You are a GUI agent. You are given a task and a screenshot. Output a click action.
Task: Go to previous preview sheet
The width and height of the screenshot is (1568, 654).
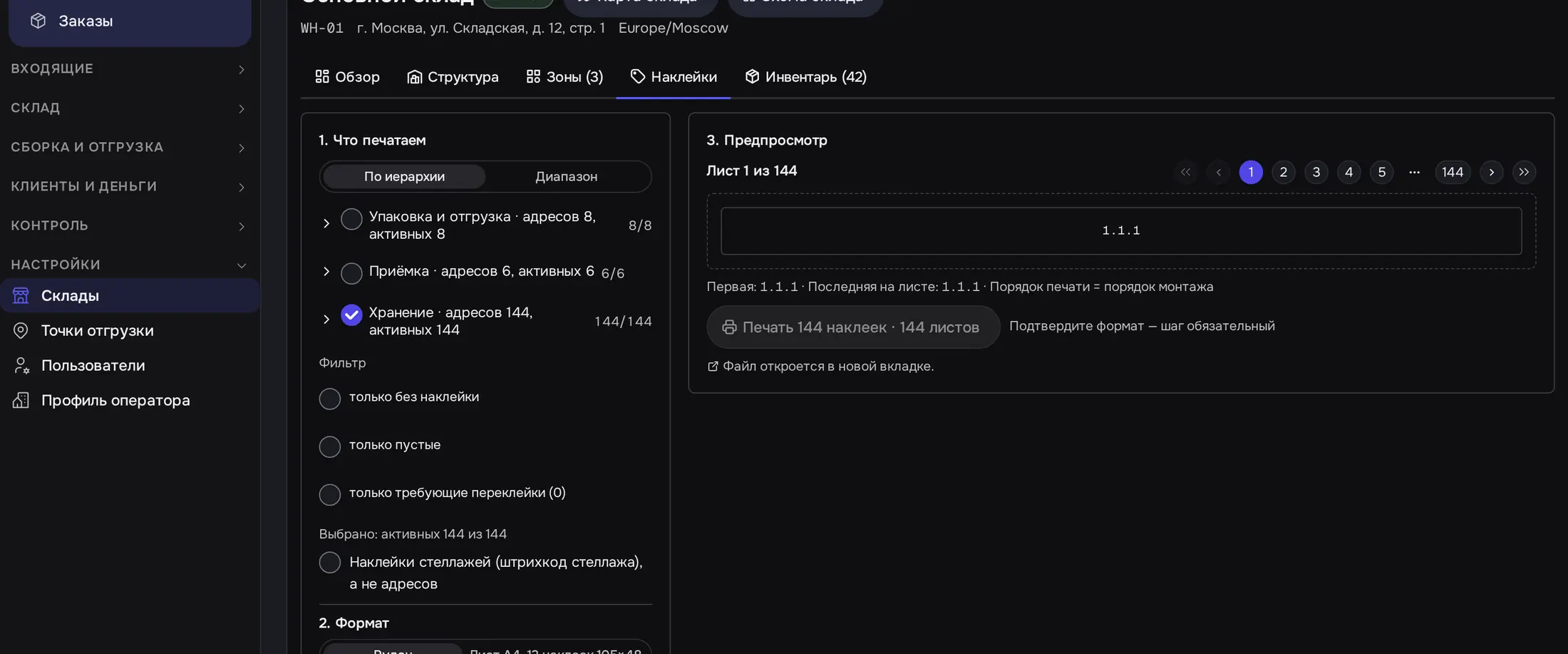tap(1218, 172)
